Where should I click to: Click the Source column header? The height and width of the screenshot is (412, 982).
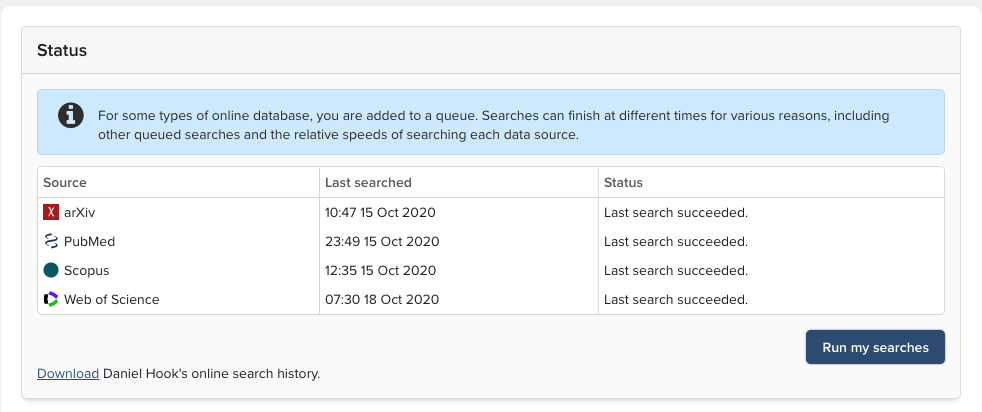[x=64, y=183]
